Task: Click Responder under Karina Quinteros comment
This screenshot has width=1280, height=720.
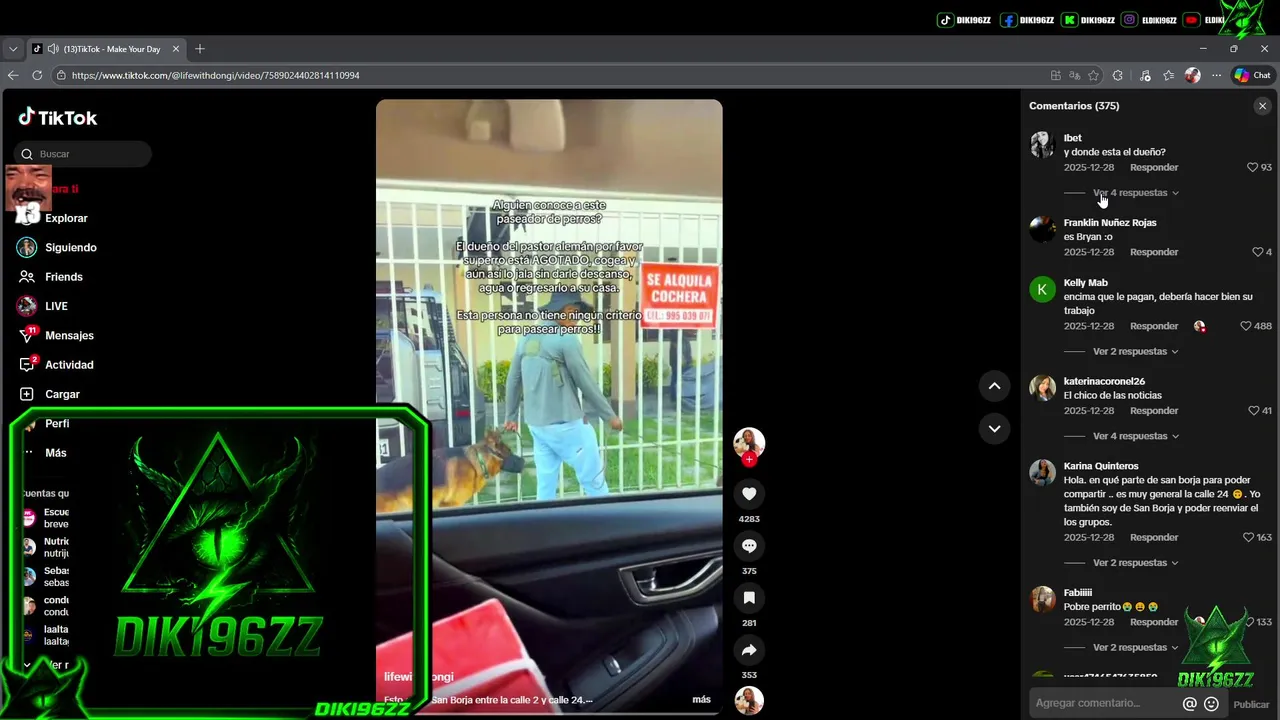Action: coord(1154,538)
